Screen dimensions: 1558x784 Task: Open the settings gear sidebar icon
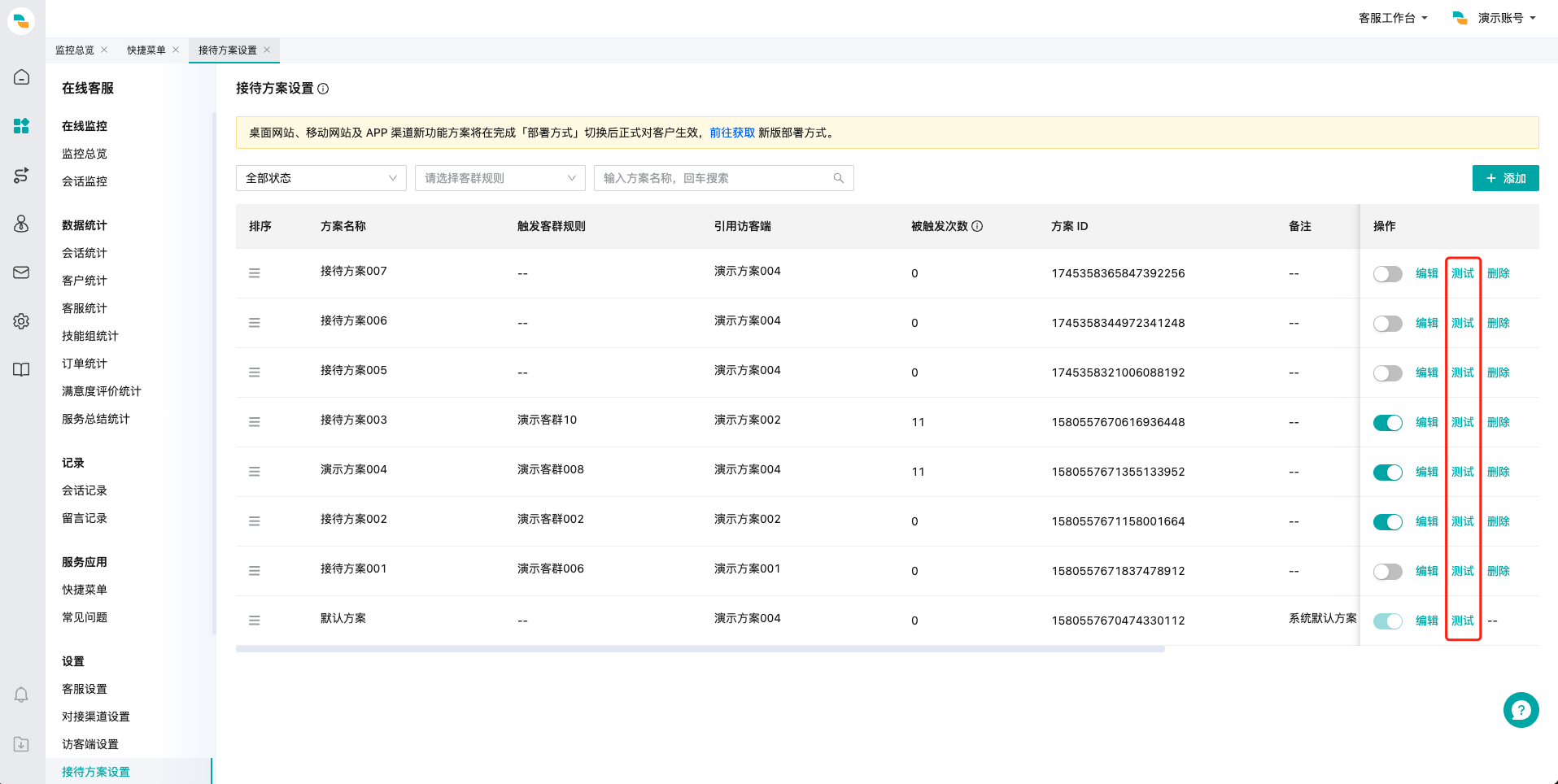[22, 321]
